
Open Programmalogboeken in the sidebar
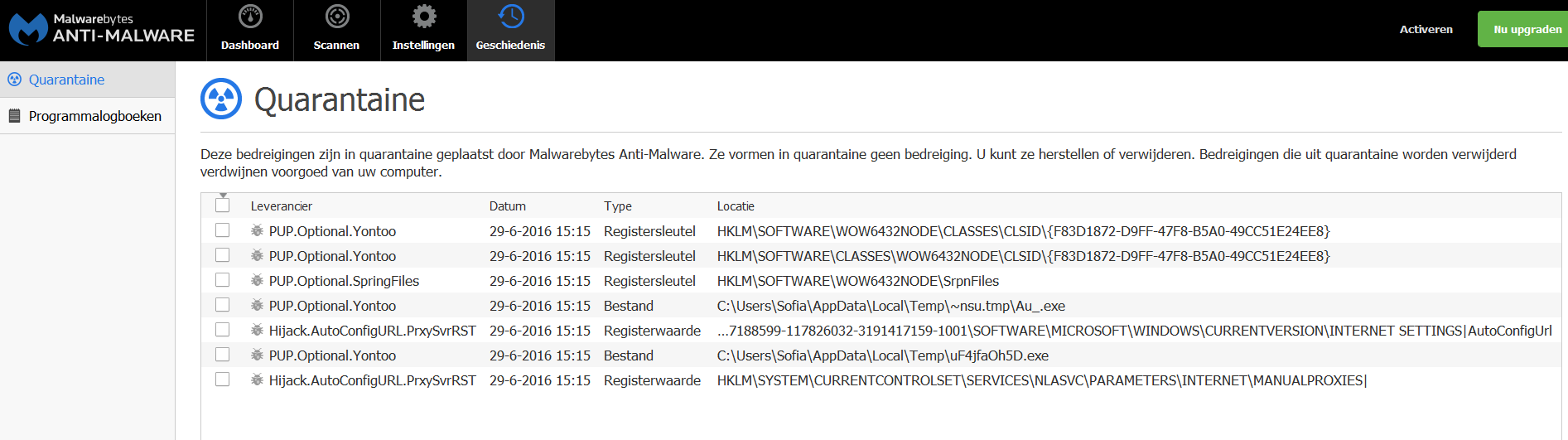coord(94,116)
